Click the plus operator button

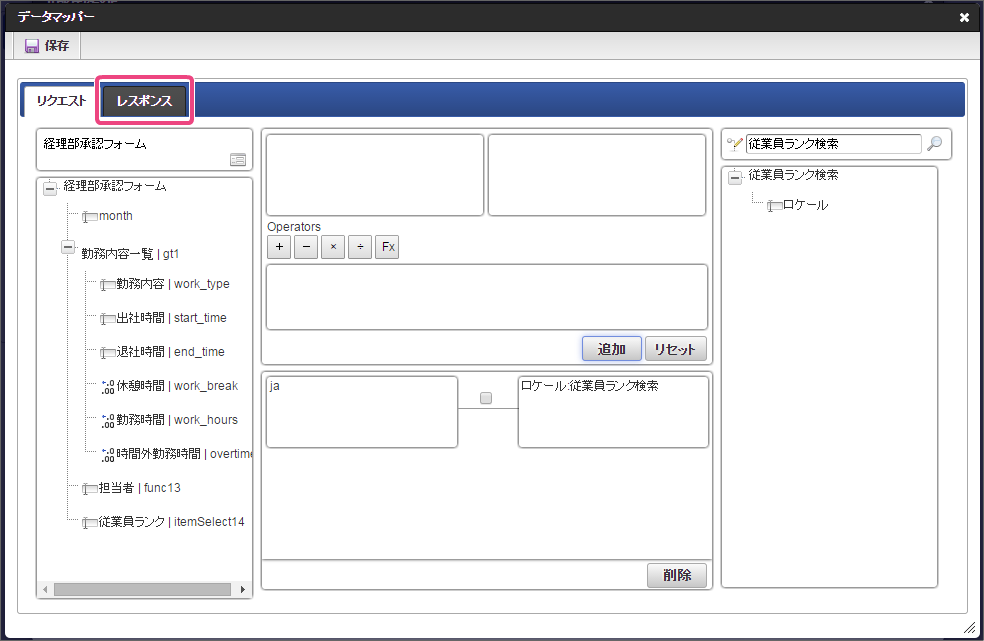click(x=279, y=247)
